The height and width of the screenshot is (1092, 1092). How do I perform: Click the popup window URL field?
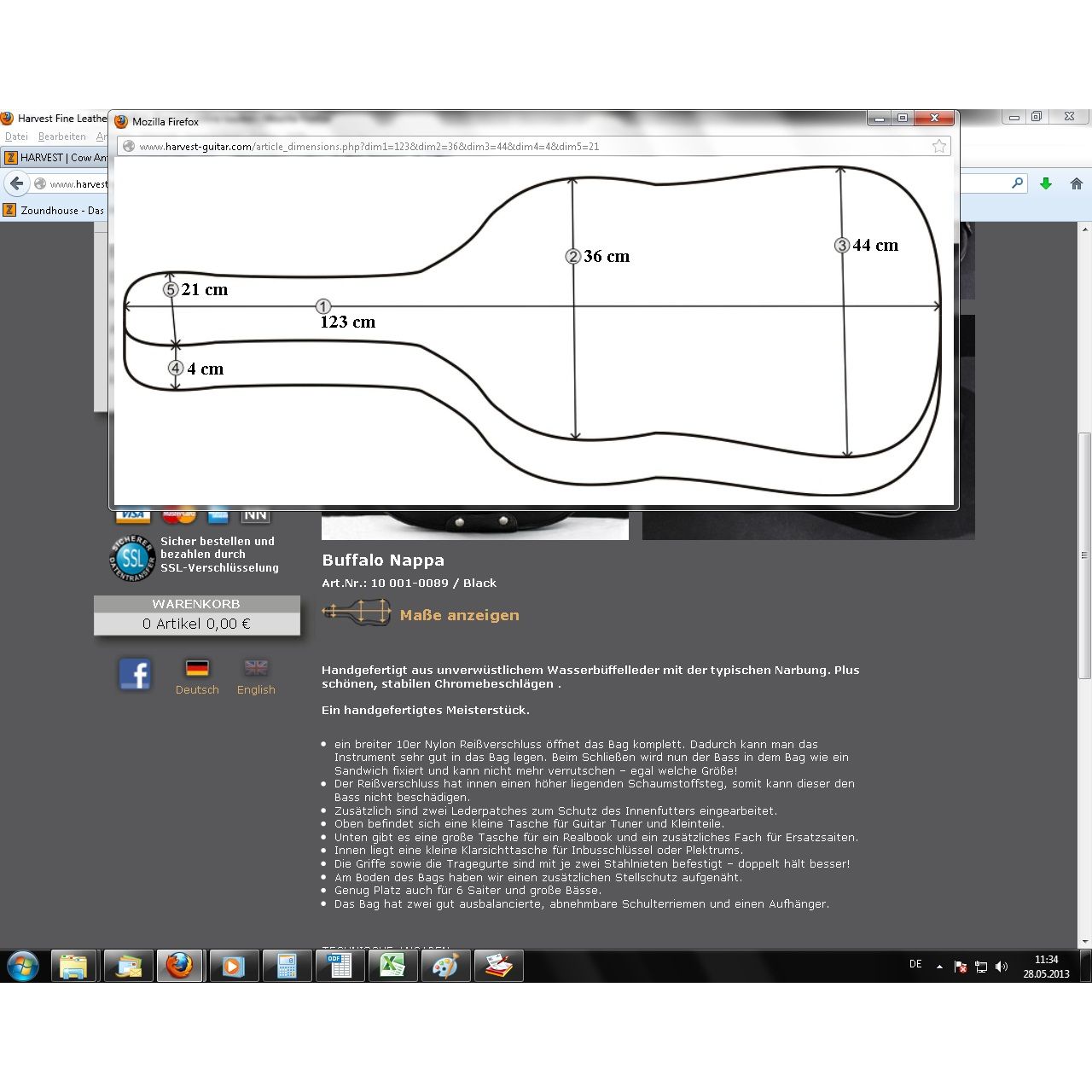tap(533, 146)
